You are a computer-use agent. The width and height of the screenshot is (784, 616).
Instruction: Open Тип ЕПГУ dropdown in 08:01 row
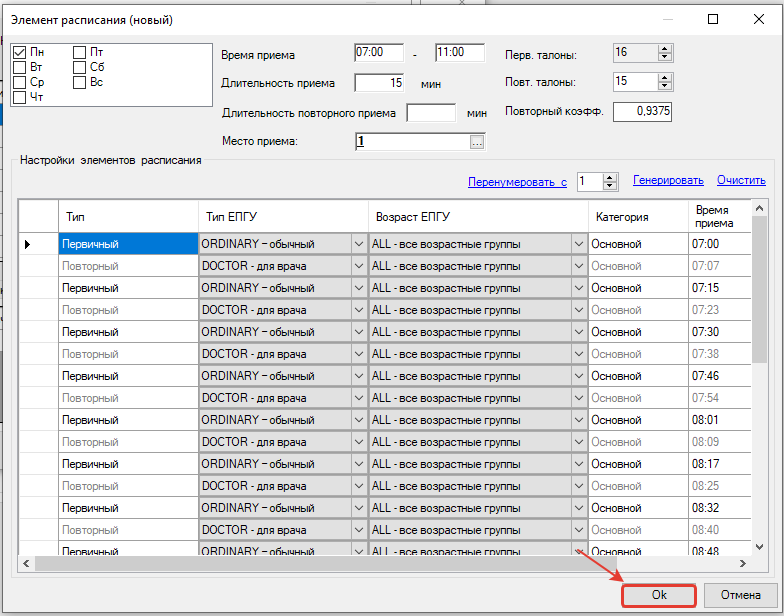click(x=358, y=420)
